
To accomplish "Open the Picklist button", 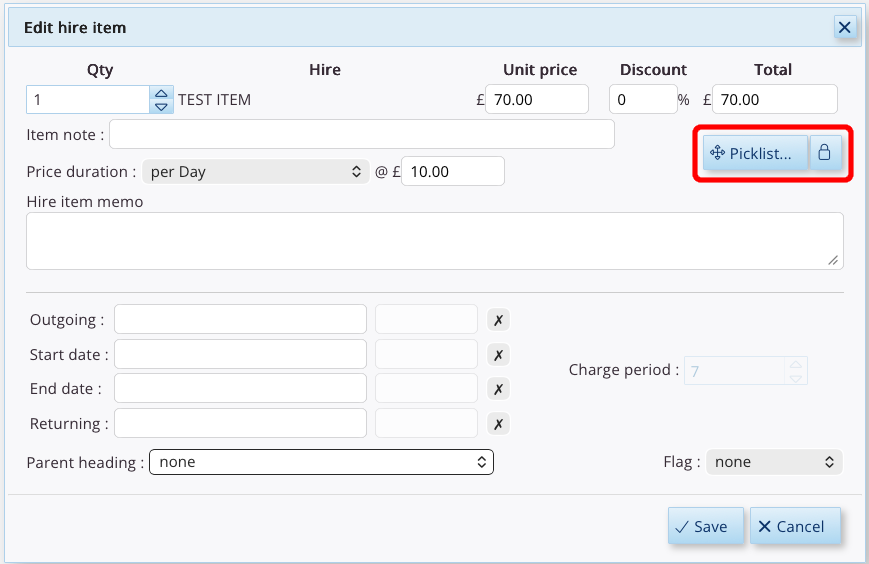I will click(x=755, y=153).
